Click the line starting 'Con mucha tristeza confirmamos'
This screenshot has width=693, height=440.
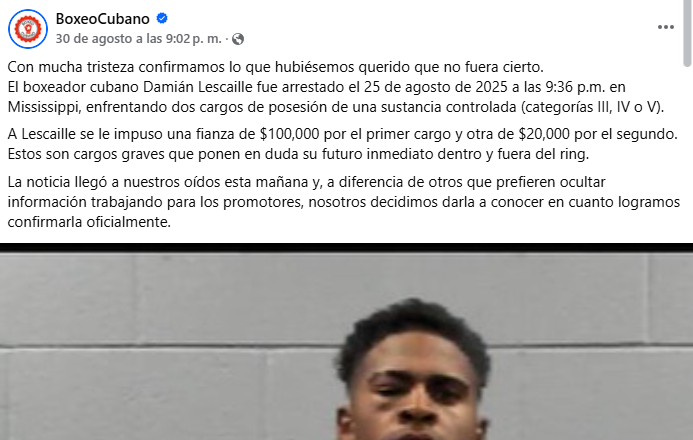click(275, 67)
